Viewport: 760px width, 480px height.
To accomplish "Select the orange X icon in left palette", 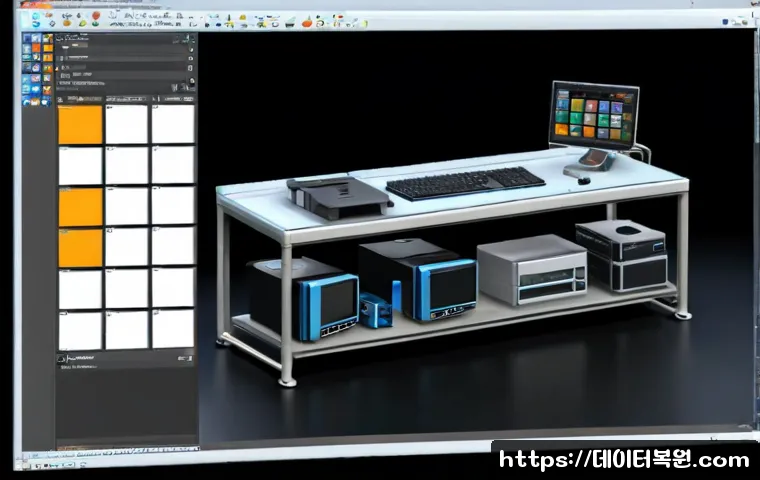I will point(47,90).
